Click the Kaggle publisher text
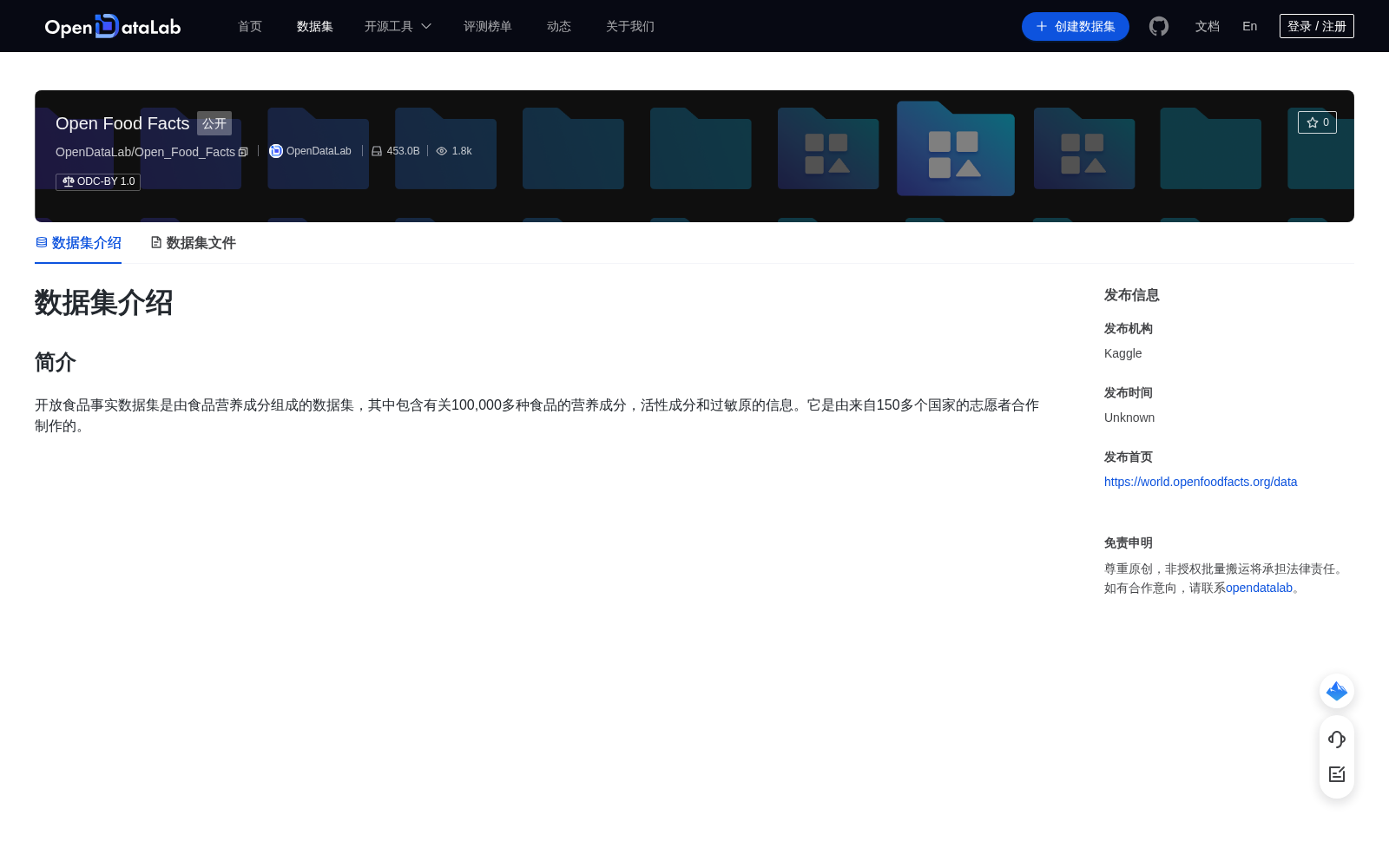Image resolution: width=1389 pixels, height=868 pixels. pyautogui.click(x=1122, y=353)
